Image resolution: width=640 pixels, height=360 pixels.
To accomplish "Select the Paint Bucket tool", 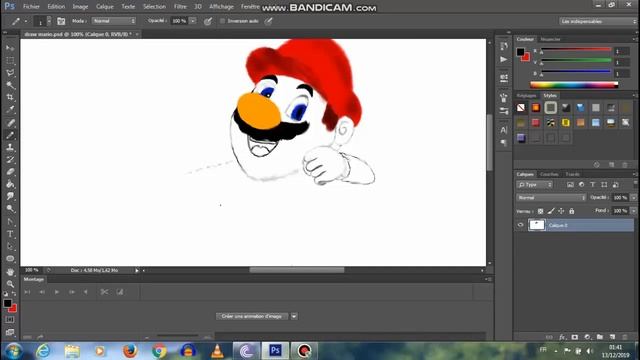I will point(10,184).
